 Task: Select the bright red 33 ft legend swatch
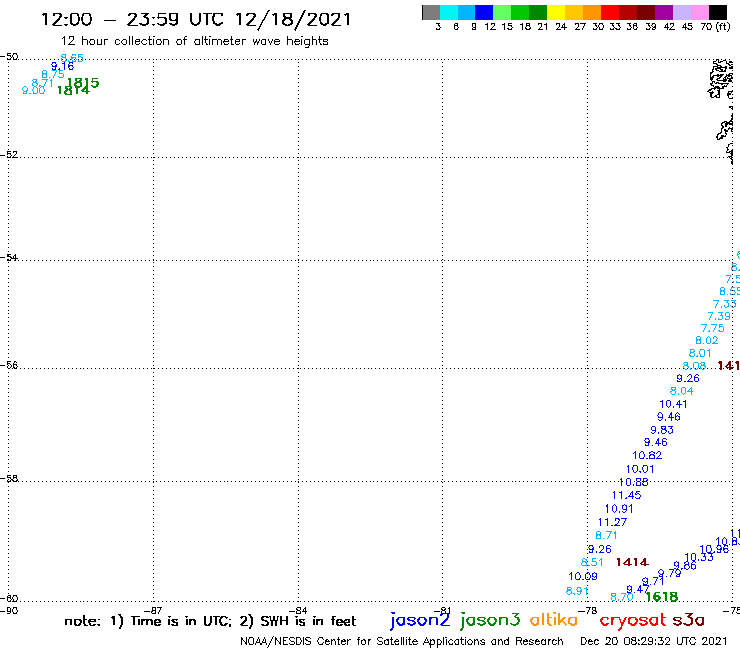(610, 12)
